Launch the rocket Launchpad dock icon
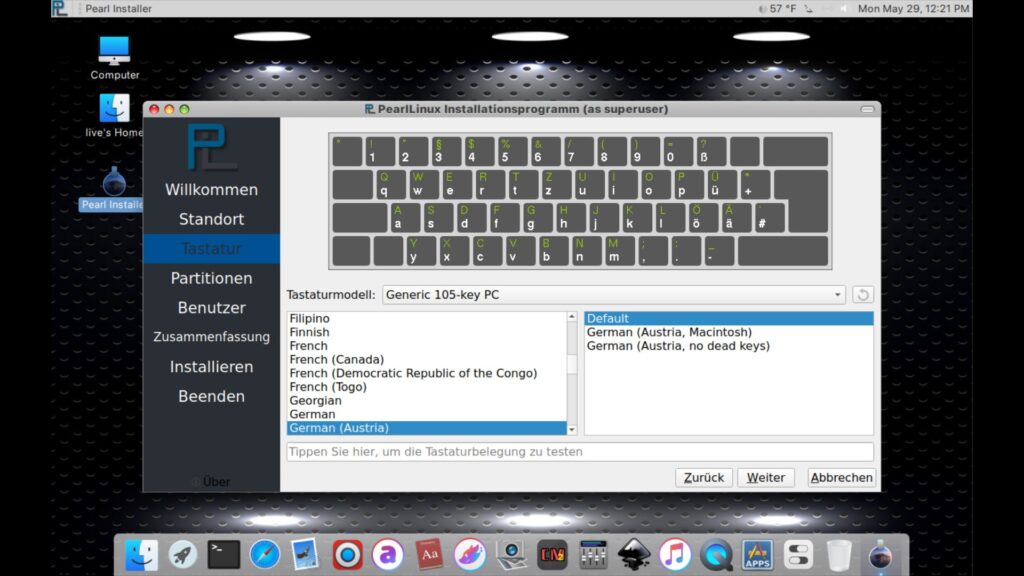 (183, 554)
